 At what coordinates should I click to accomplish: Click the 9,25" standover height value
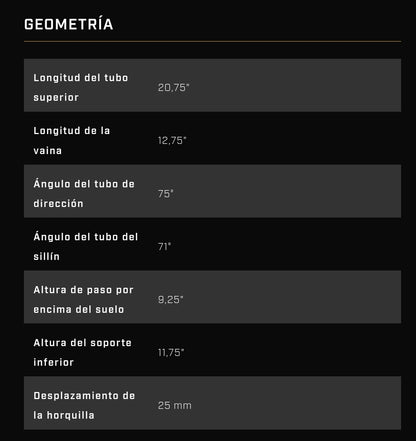171,299
